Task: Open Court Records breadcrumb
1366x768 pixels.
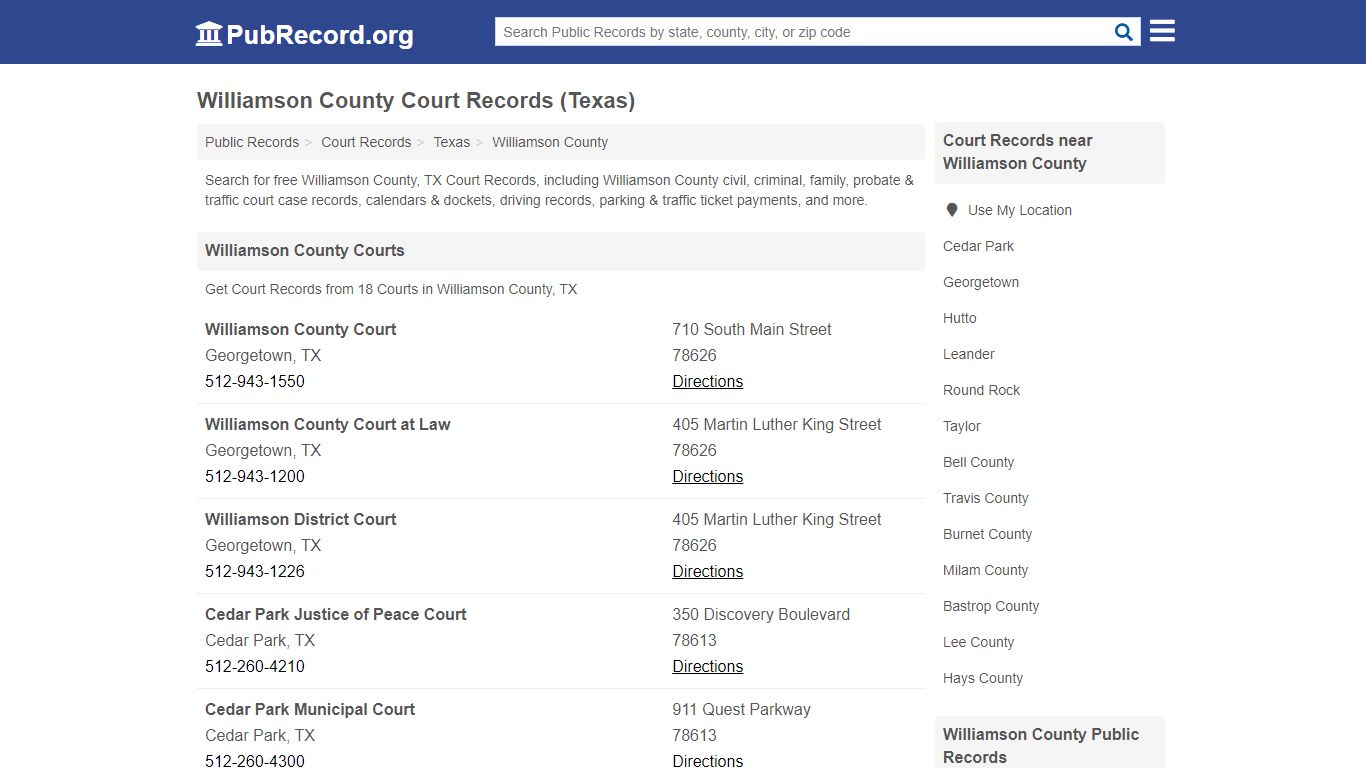Action: tap(366, 142)
